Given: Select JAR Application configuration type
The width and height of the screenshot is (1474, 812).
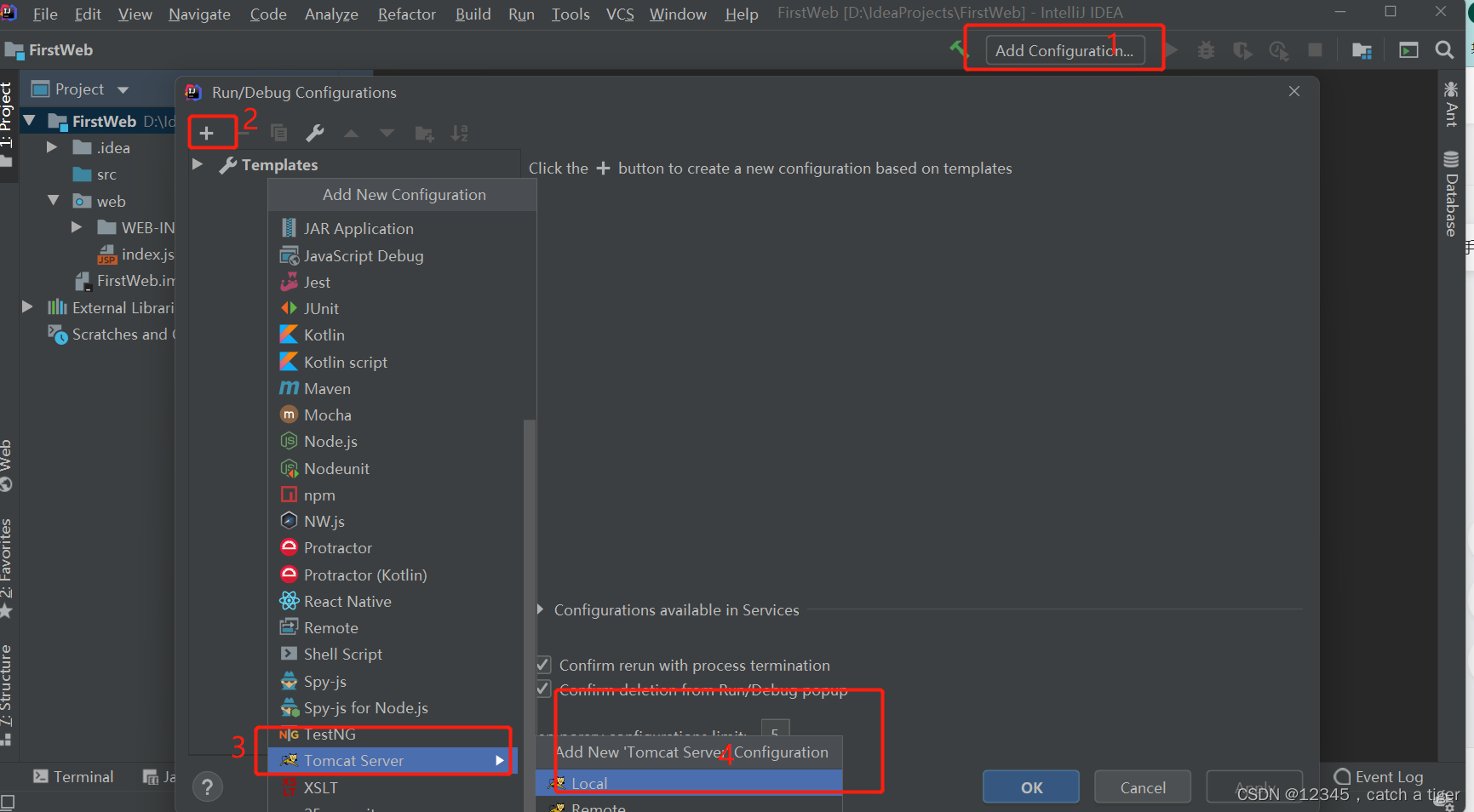Looking at the screenshot, I should pos(402,228).
